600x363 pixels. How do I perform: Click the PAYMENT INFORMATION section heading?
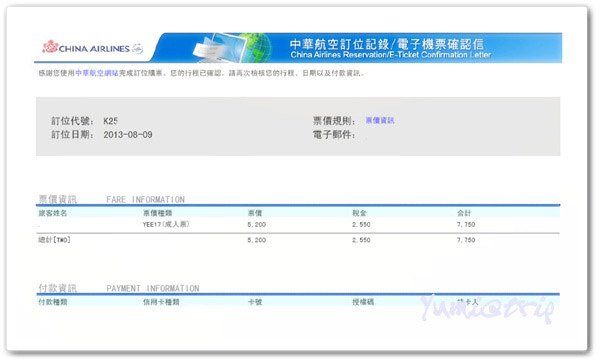[x=153, y=288]
